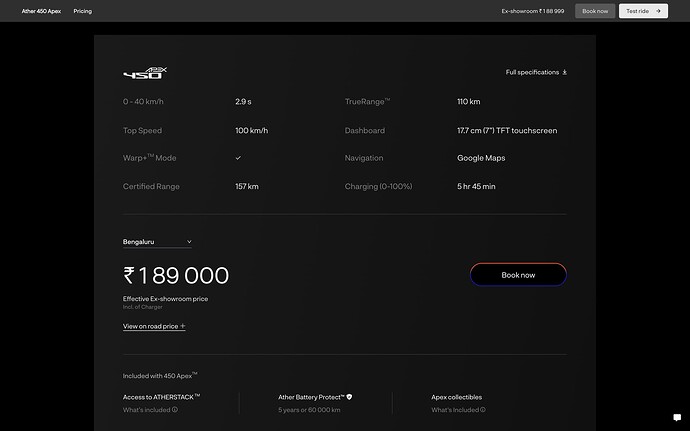
Task: Click the 5 years or 60 000 km text
Action: (309, 410)
